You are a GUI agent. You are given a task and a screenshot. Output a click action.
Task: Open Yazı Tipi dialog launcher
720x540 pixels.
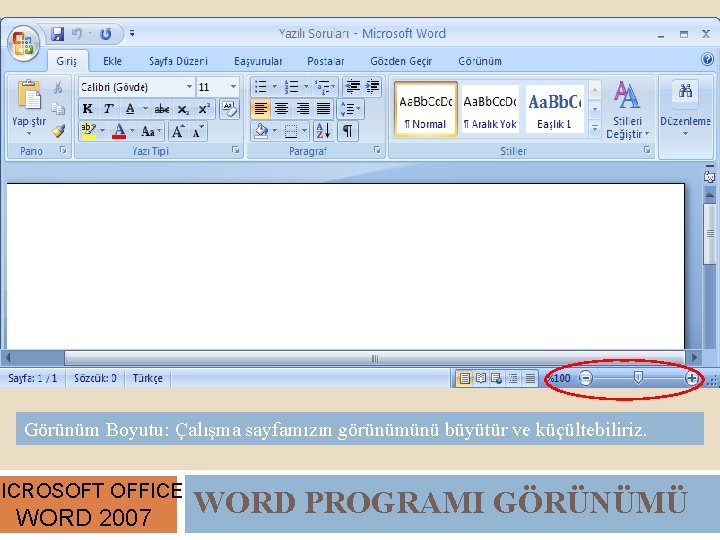click(236, 150)
